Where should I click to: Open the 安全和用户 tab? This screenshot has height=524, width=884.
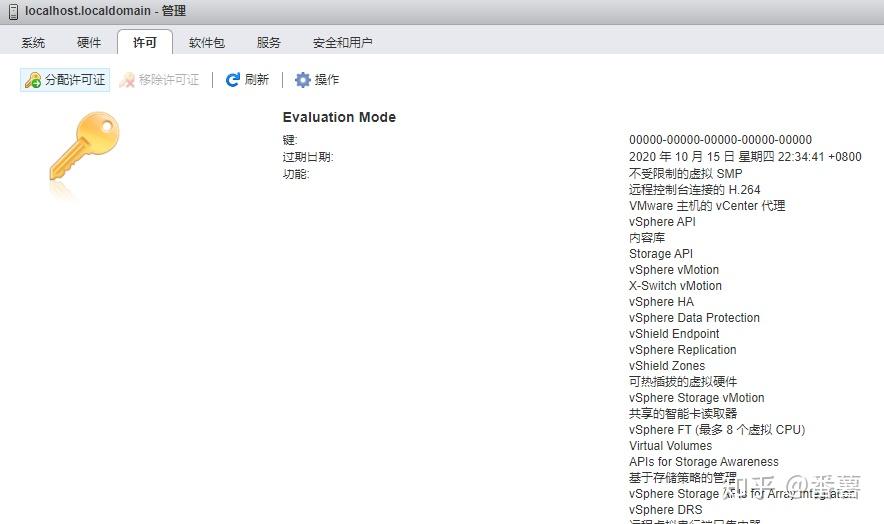tap(343, 43)
